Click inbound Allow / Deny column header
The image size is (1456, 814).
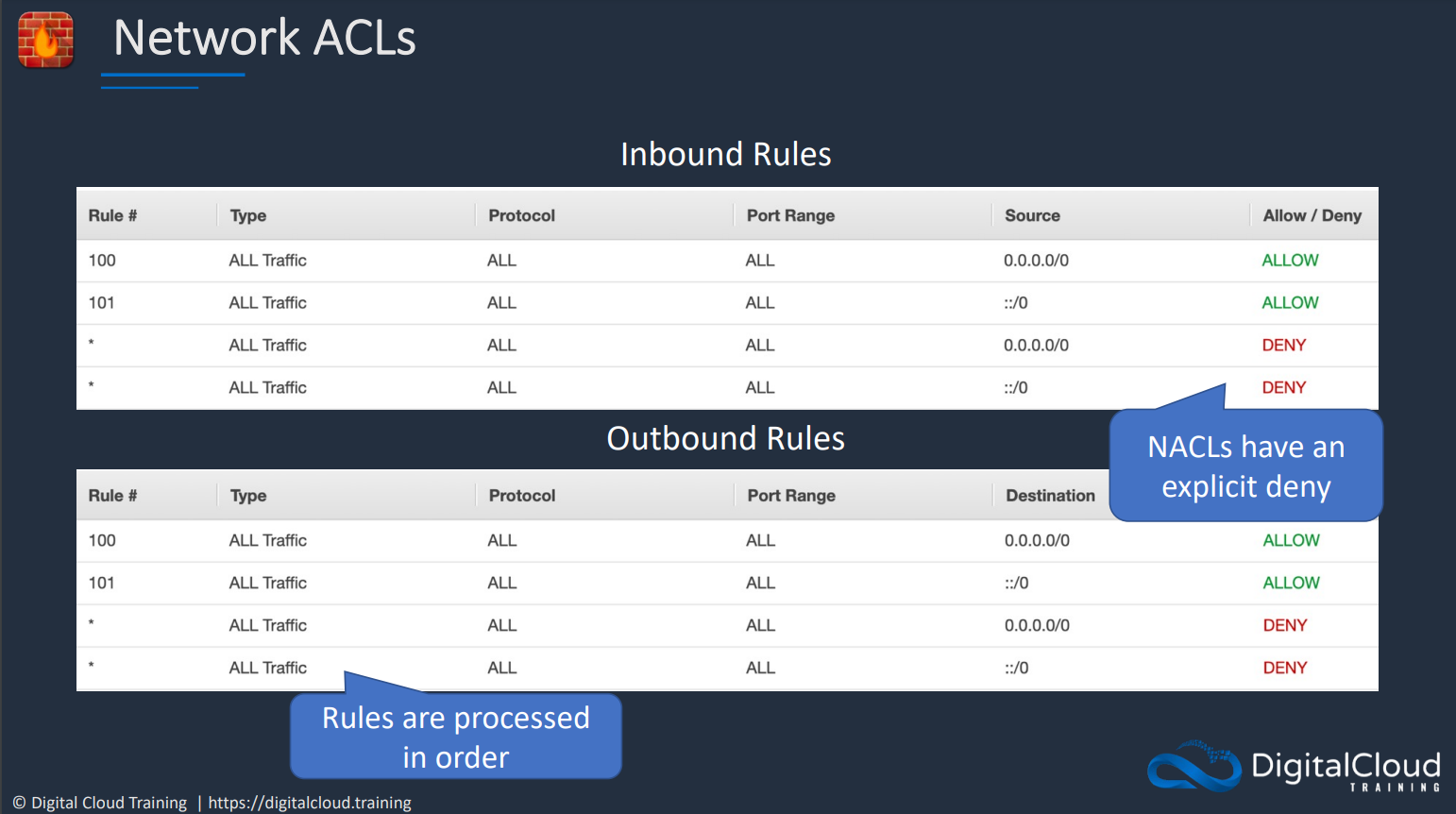pos(1312,215)
